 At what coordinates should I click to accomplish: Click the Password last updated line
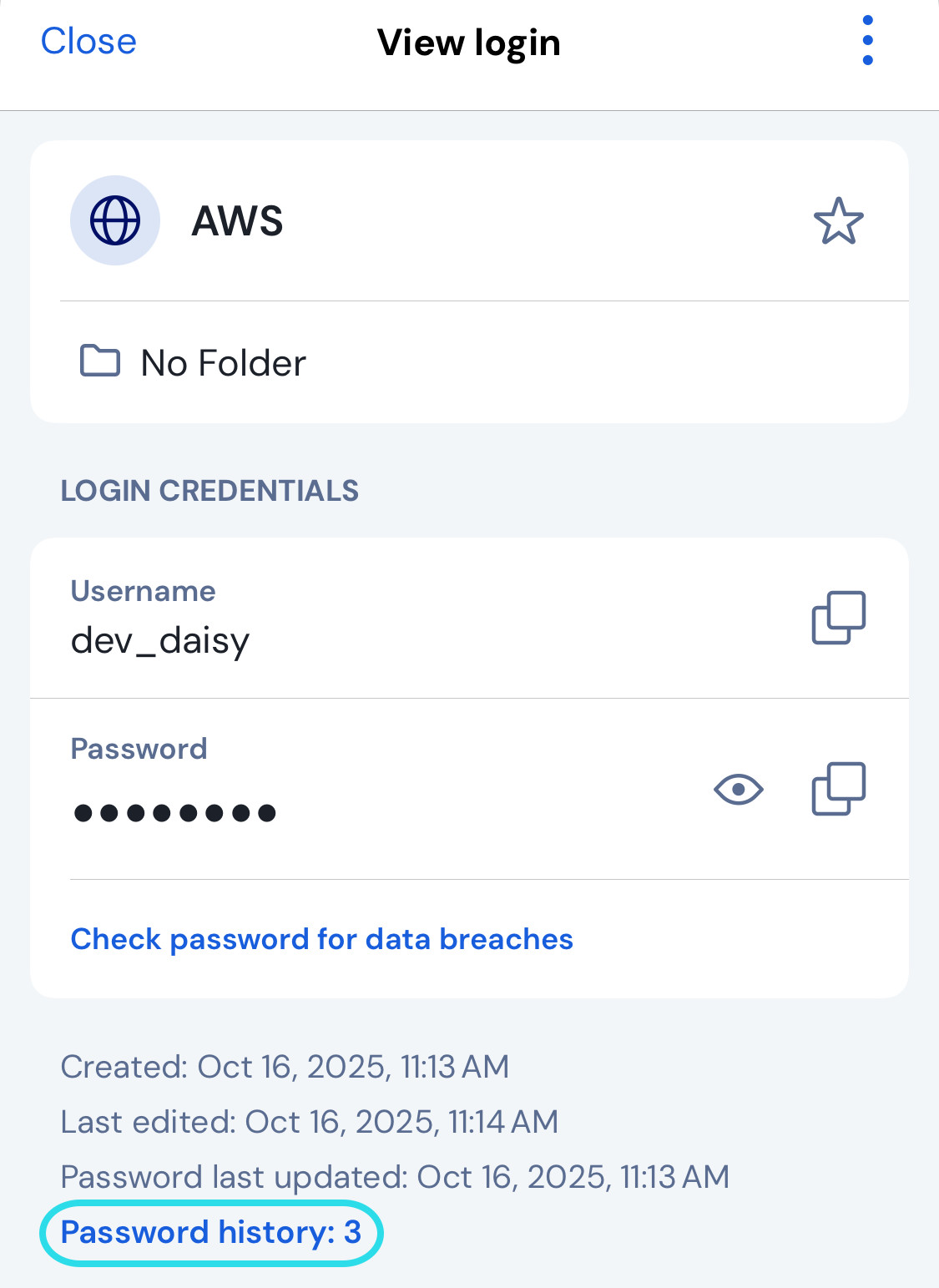pos(395,1177)
